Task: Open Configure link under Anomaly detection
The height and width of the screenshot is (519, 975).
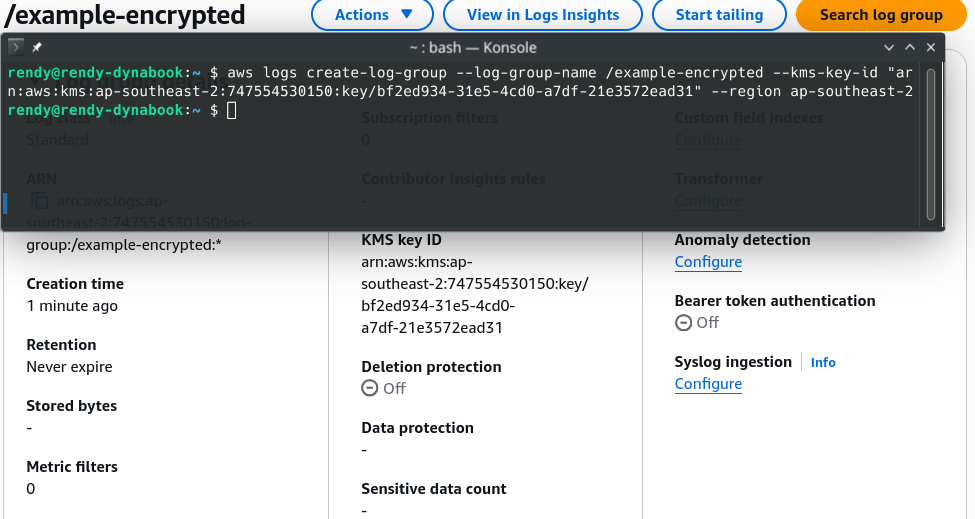Action: [708, 262]
